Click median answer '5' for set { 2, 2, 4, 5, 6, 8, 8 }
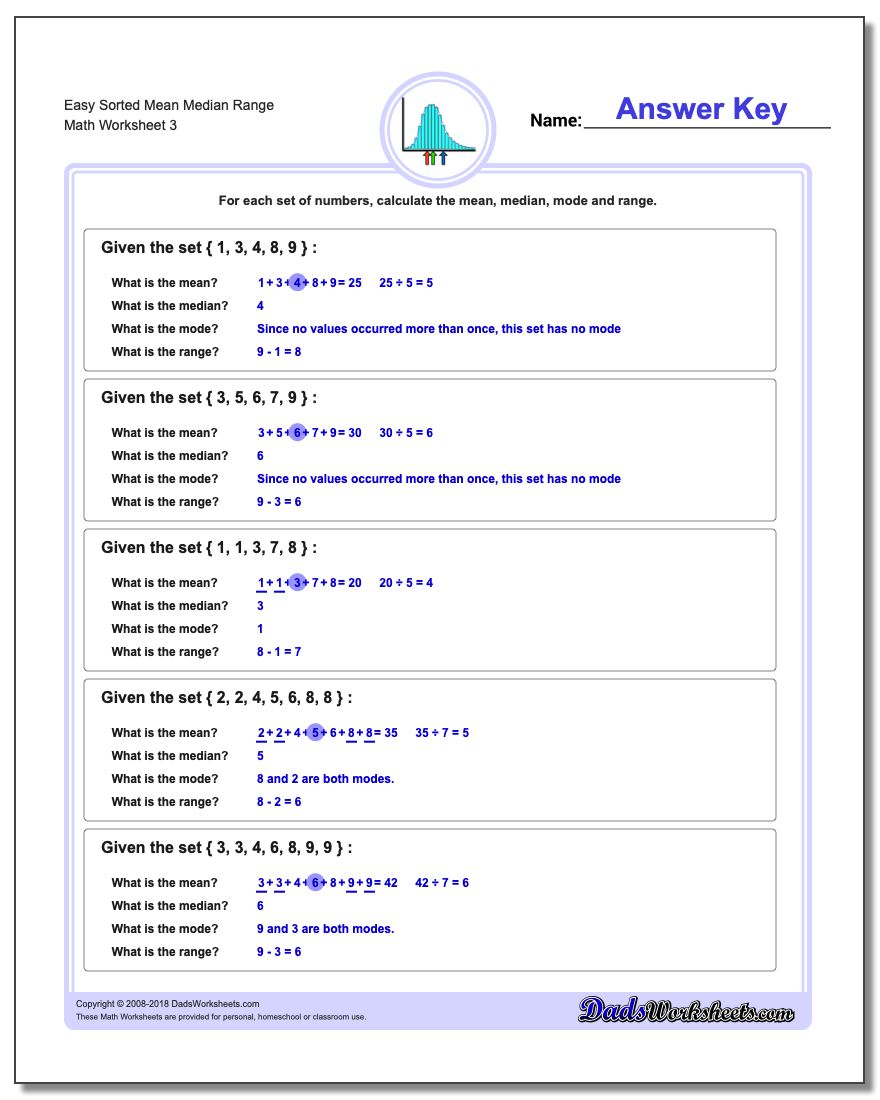 (x=260, y=756)
